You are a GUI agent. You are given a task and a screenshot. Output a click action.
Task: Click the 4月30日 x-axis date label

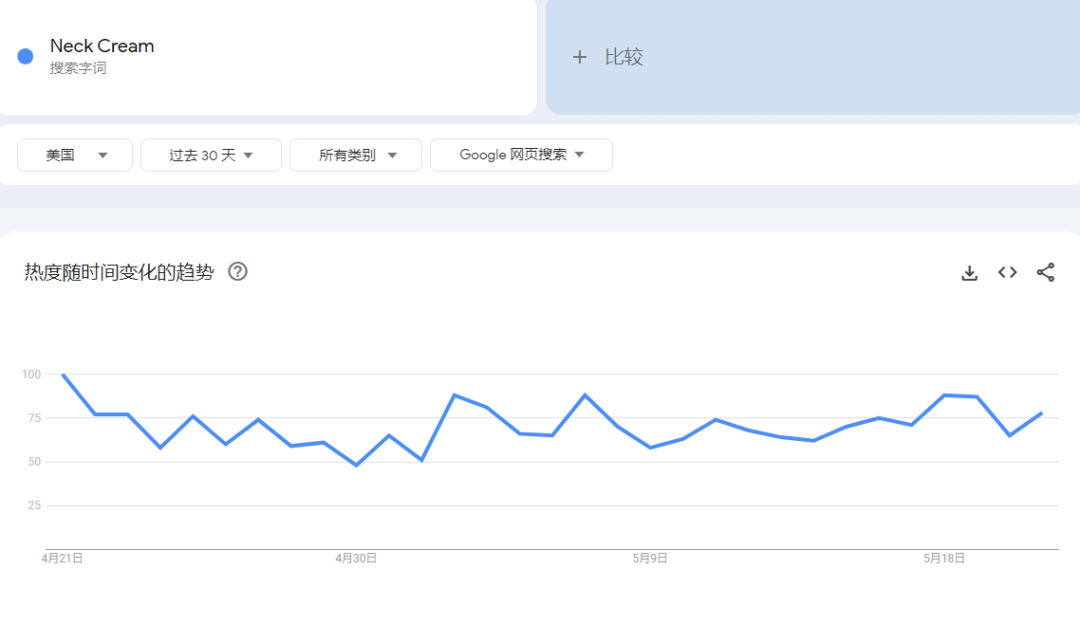[x=356, y=558]
